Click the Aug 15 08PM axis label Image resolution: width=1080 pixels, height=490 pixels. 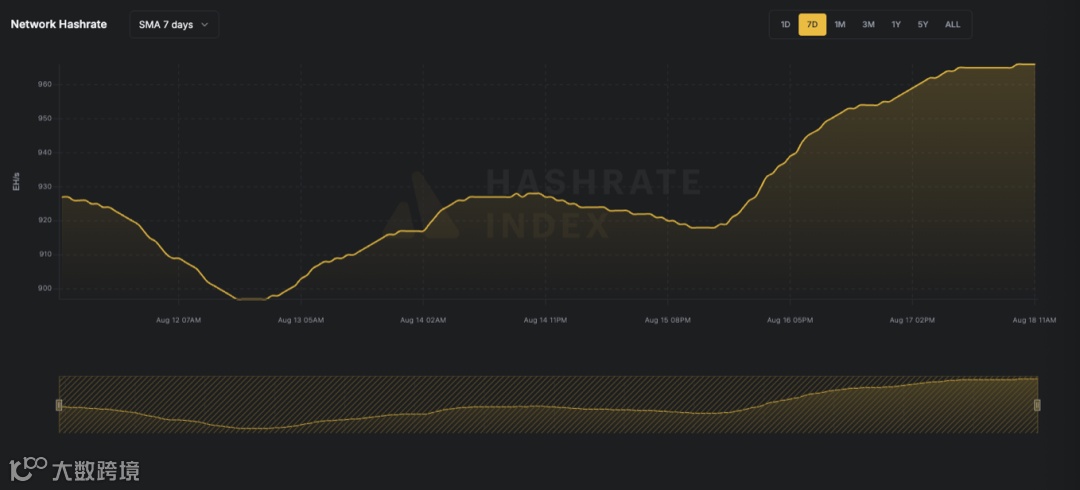coord(667,320)
